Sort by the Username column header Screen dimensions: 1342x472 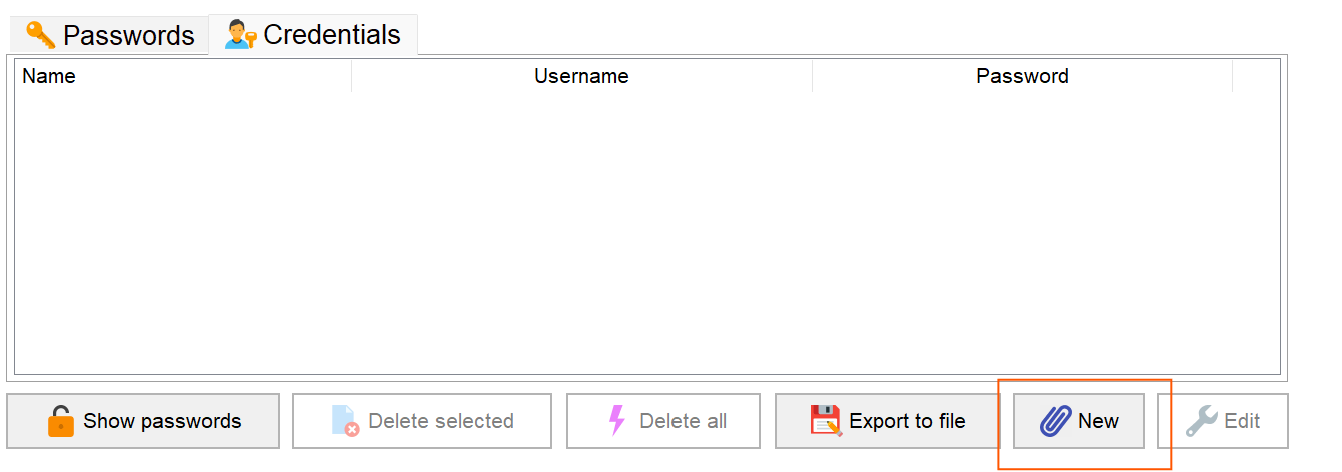click(x=582, y=76)
